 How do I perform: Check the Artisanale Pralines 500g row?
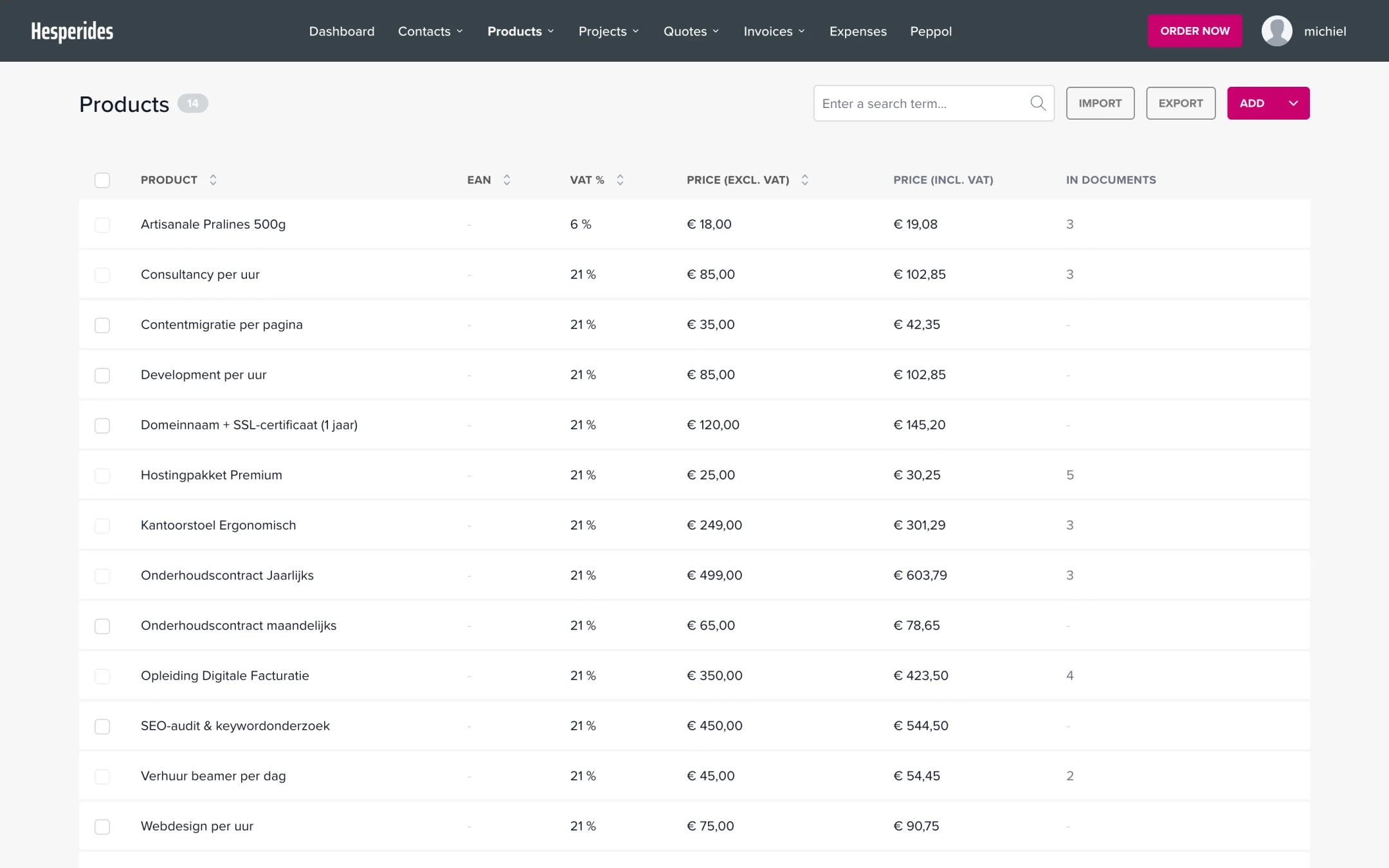102,224
